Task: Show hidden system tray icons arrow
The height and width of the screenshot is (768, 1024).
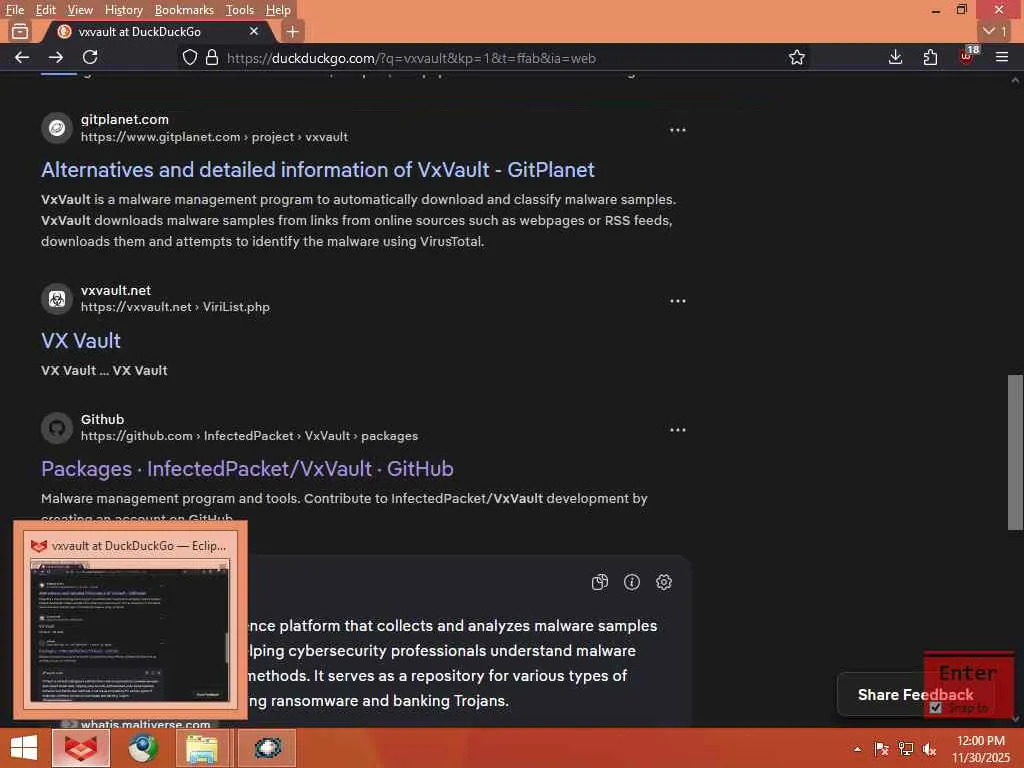Action: pyautogui.click(x=857, y=749)
